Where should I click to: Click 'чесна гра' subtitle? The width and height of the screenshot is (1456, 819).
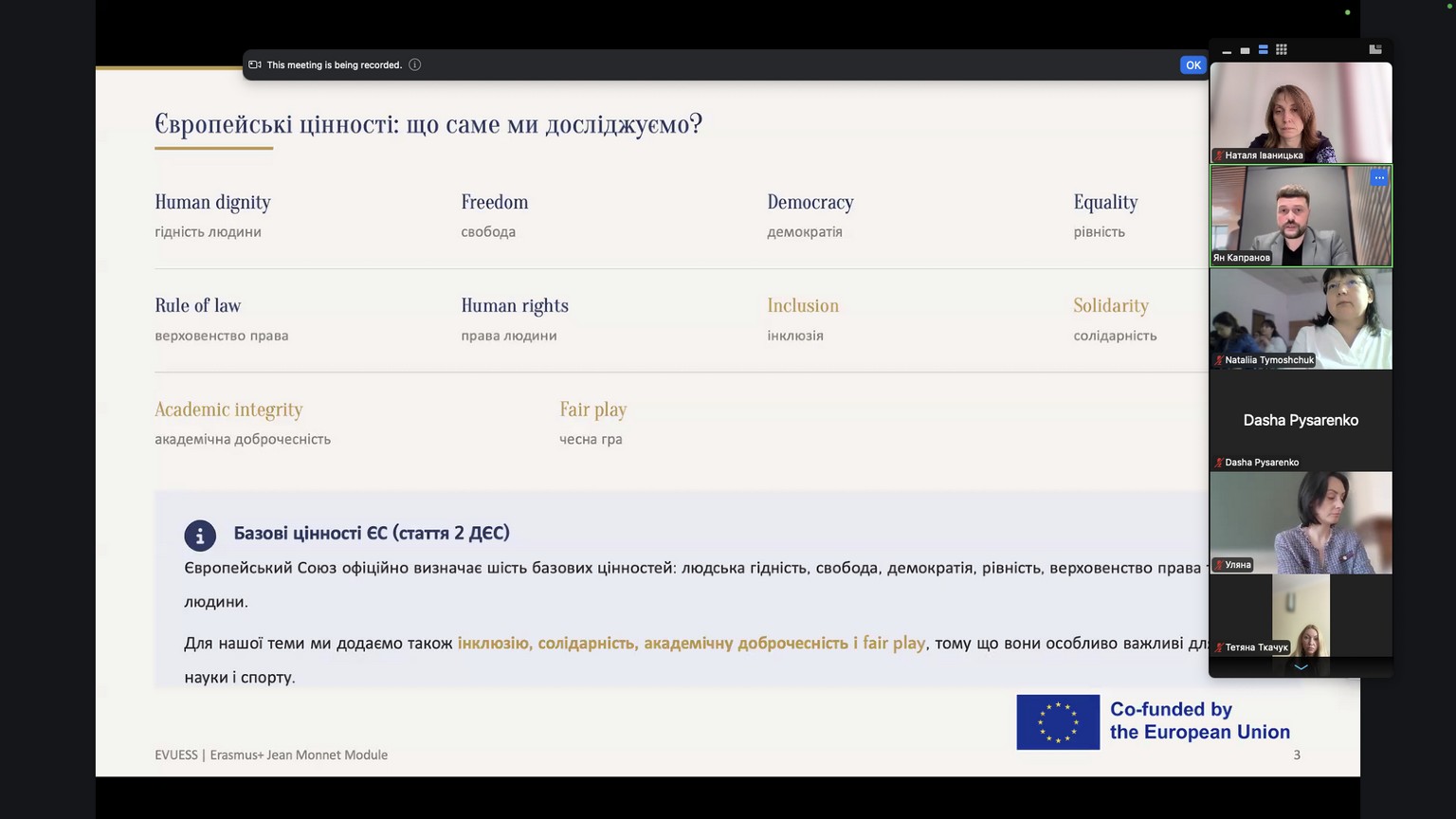(x=591, y=439)
